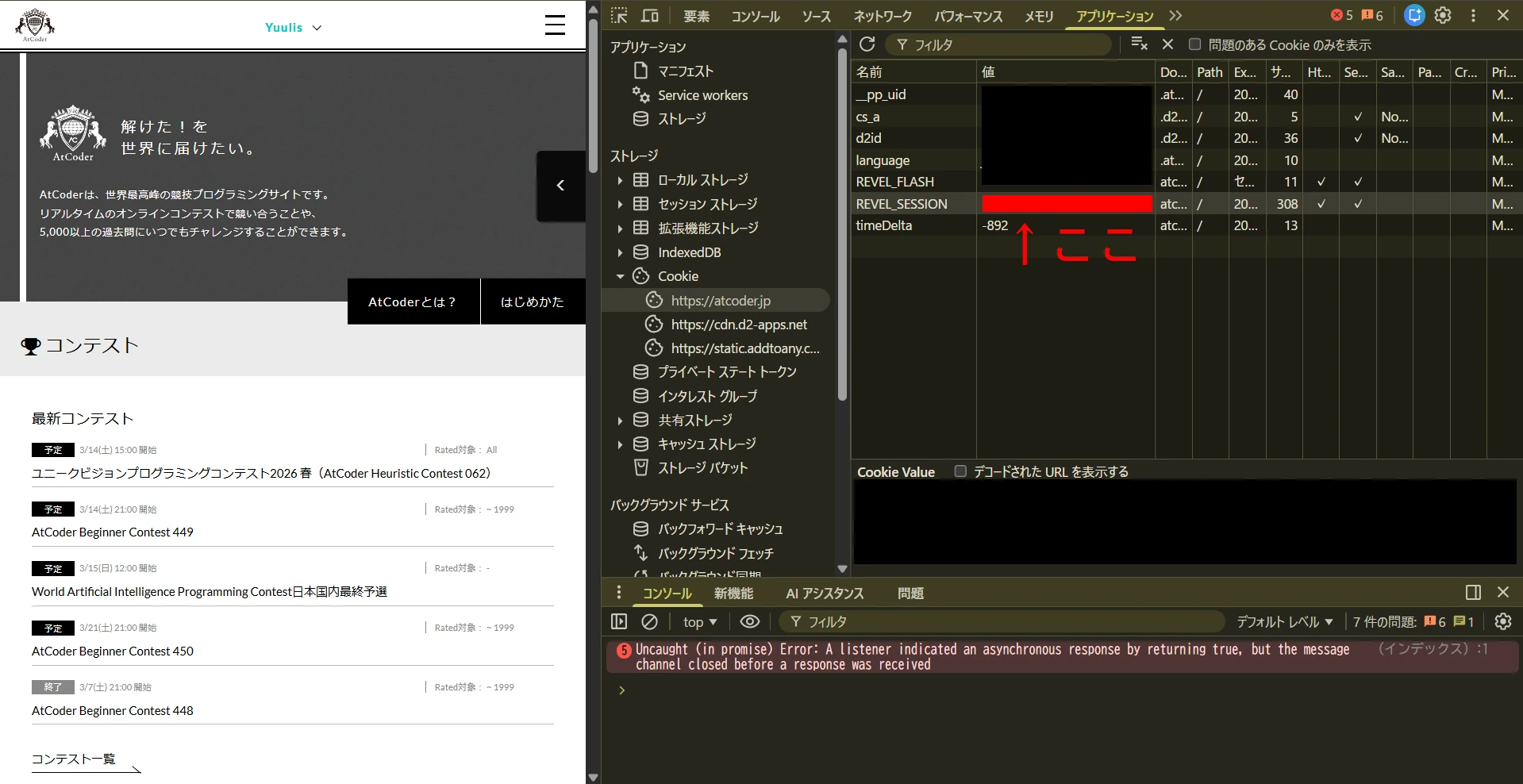Close the console drawer
The height and width of the screenshot is (784, 1523).
(1503, 592)
